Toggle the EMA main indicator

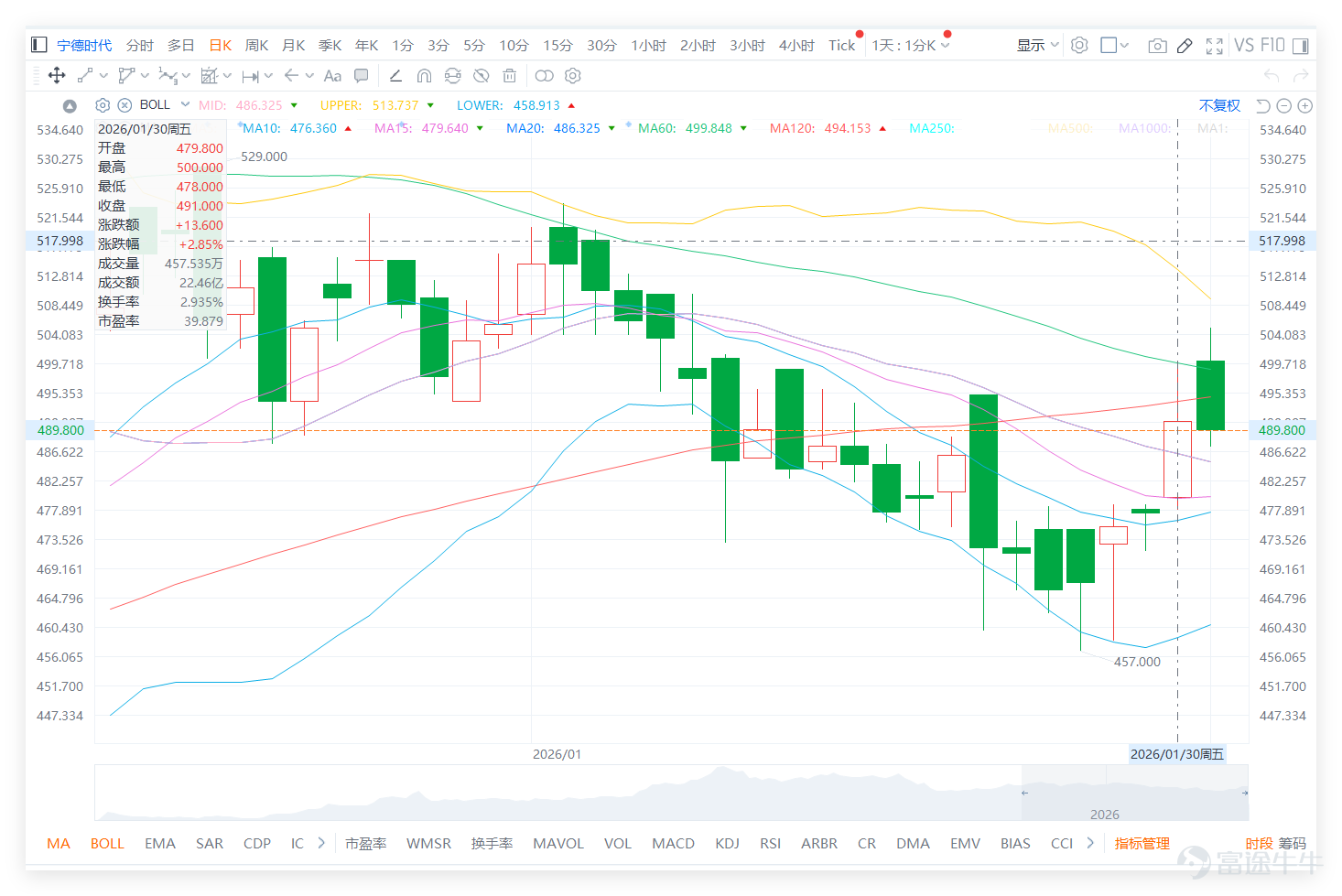(x=160, y=843)
